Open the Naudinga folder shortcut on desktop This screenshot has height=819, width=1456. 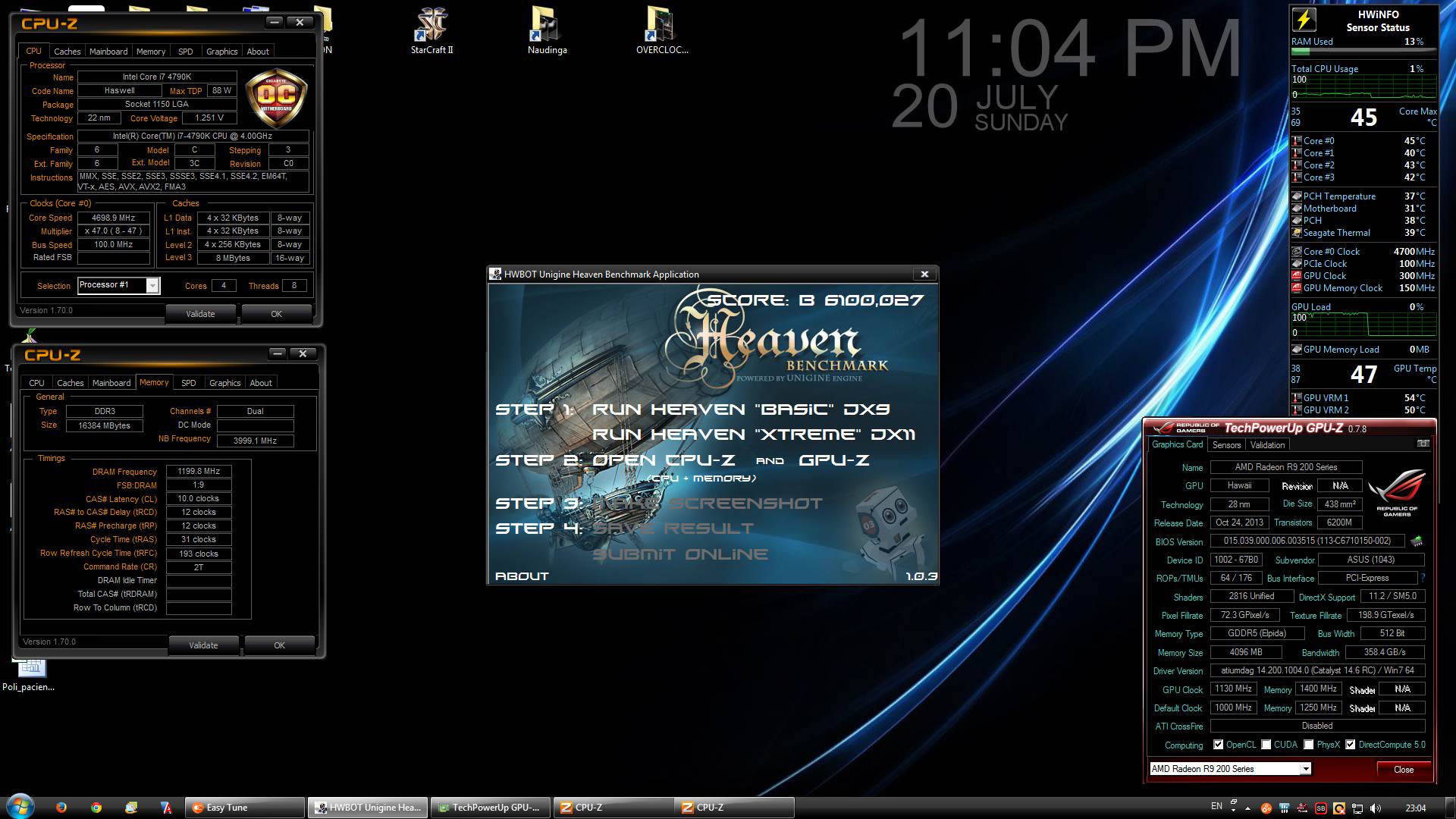point(547,30)
